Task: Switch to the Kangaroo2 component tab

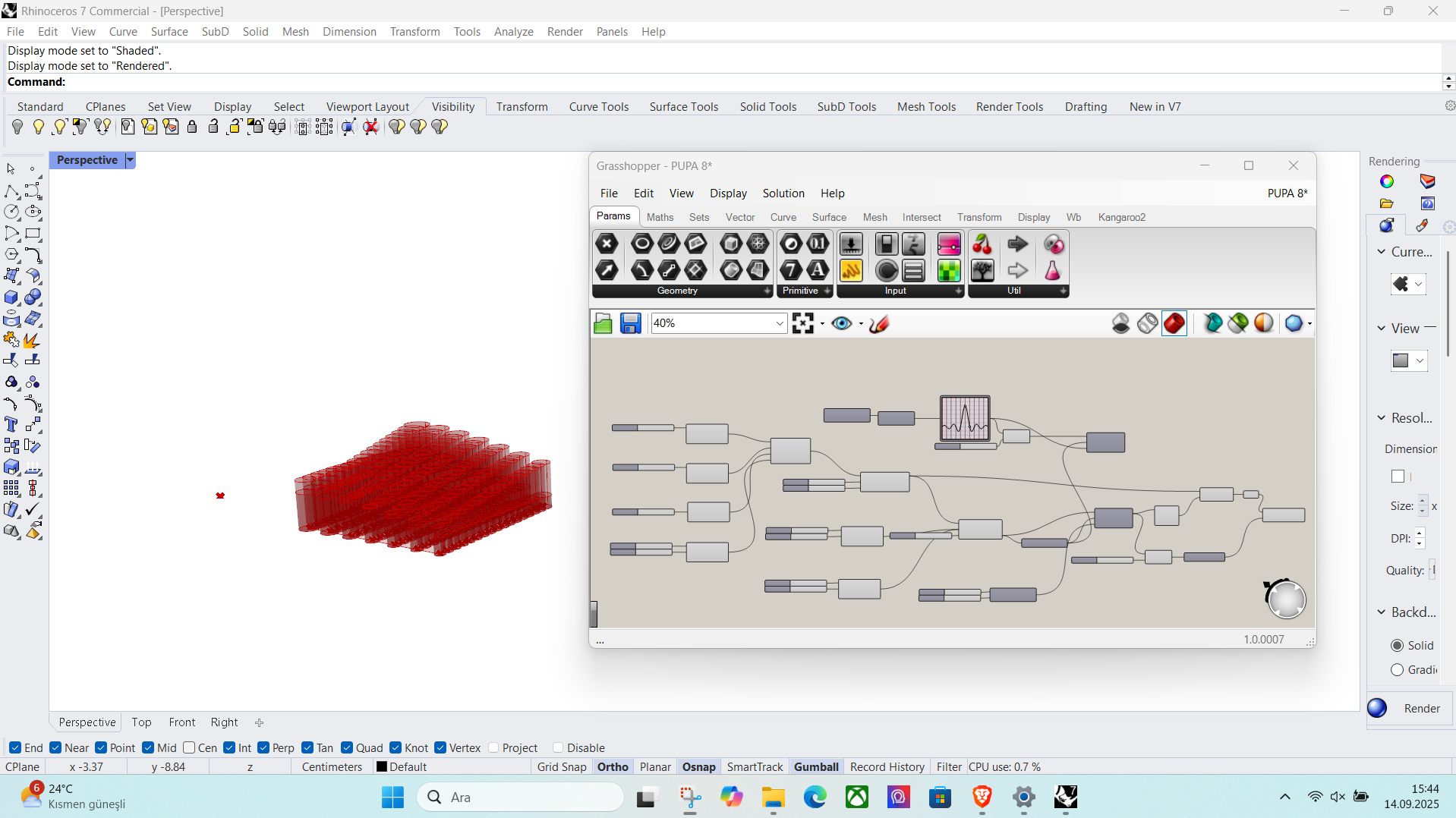Action: [x=1121, y=217]
